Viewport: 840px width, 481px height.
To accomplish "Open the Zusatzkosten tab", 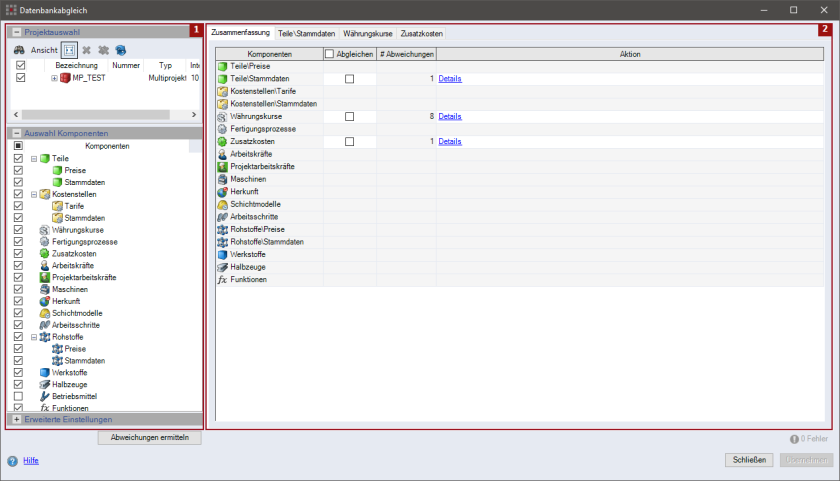I will coord(422,34).
